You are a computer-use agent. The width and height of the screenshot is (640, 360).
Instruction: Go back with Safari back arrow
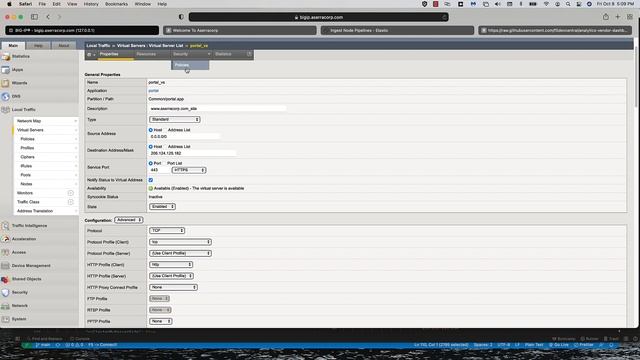click(48, 17)
